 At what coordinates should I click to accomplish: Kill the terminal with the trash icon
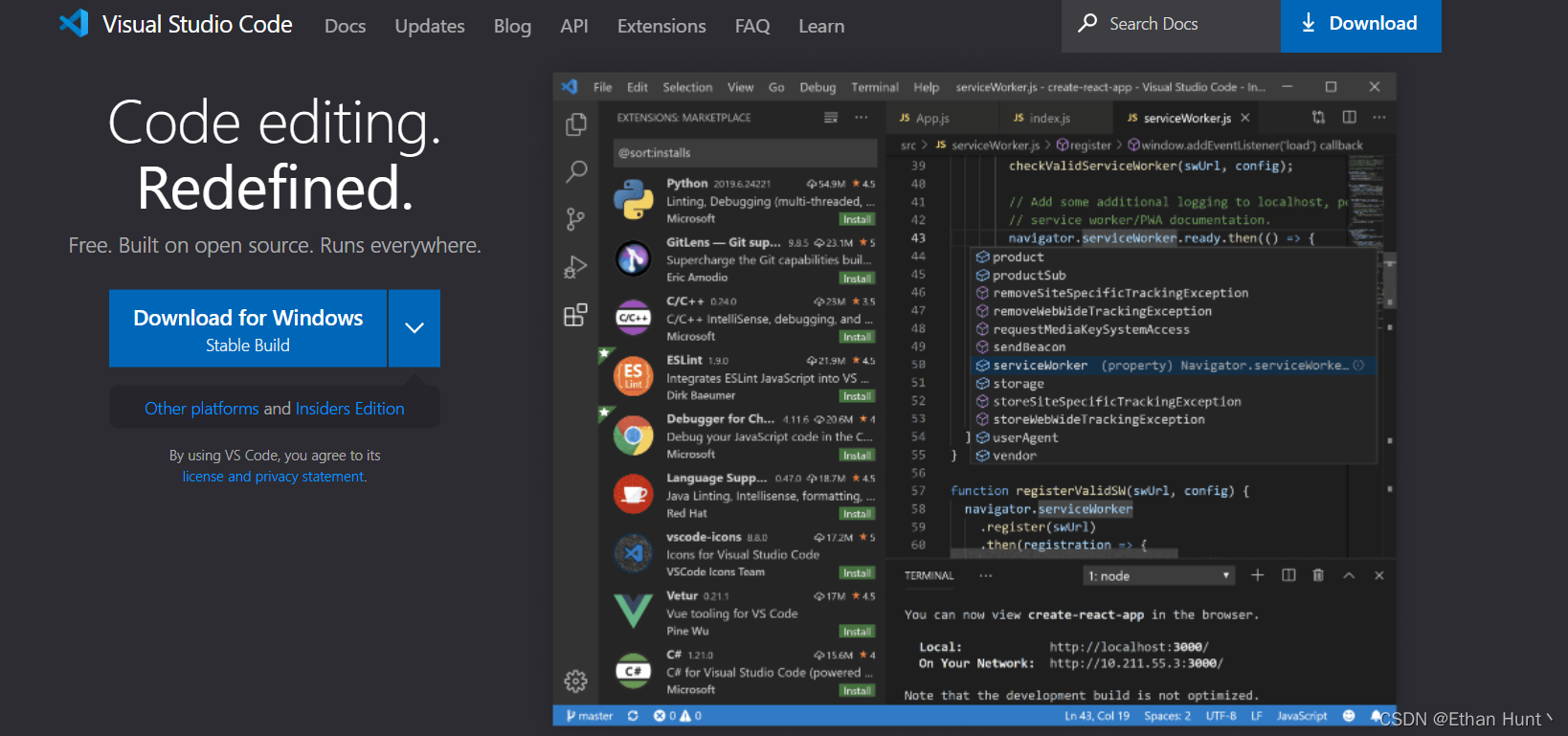tap(1318, 575)
